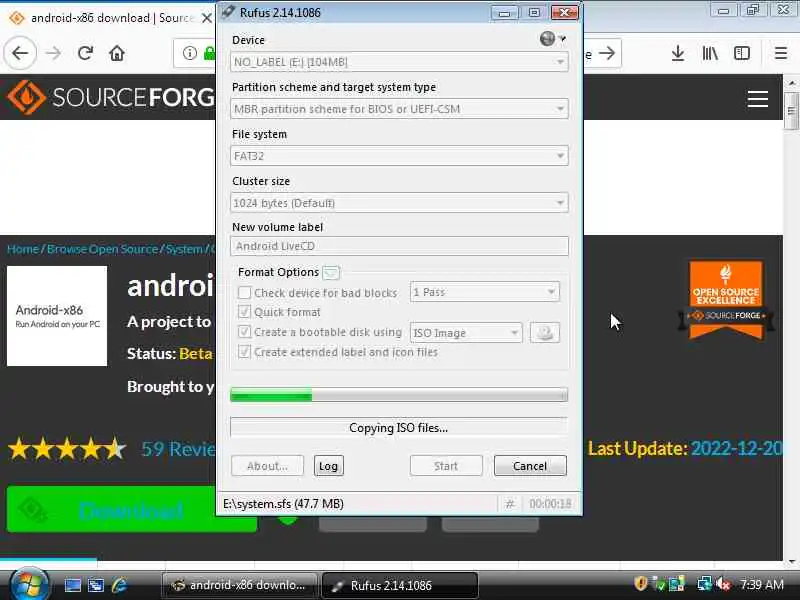Viewport: 800px width, 600px height.
Task: Toggle Firefox sidebar icon
Action: [x=742, y=53]
